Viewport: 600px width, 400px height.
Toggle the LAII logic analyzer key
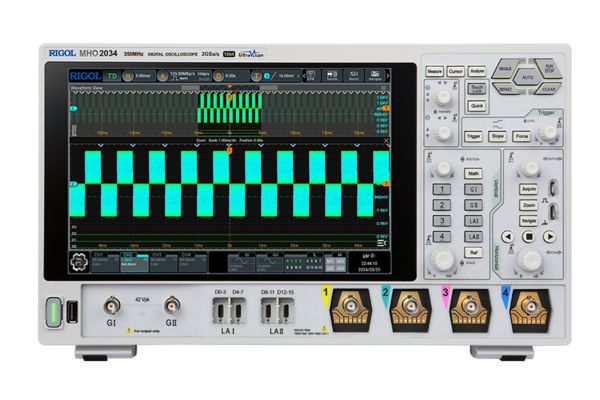[x=473, y=237]
